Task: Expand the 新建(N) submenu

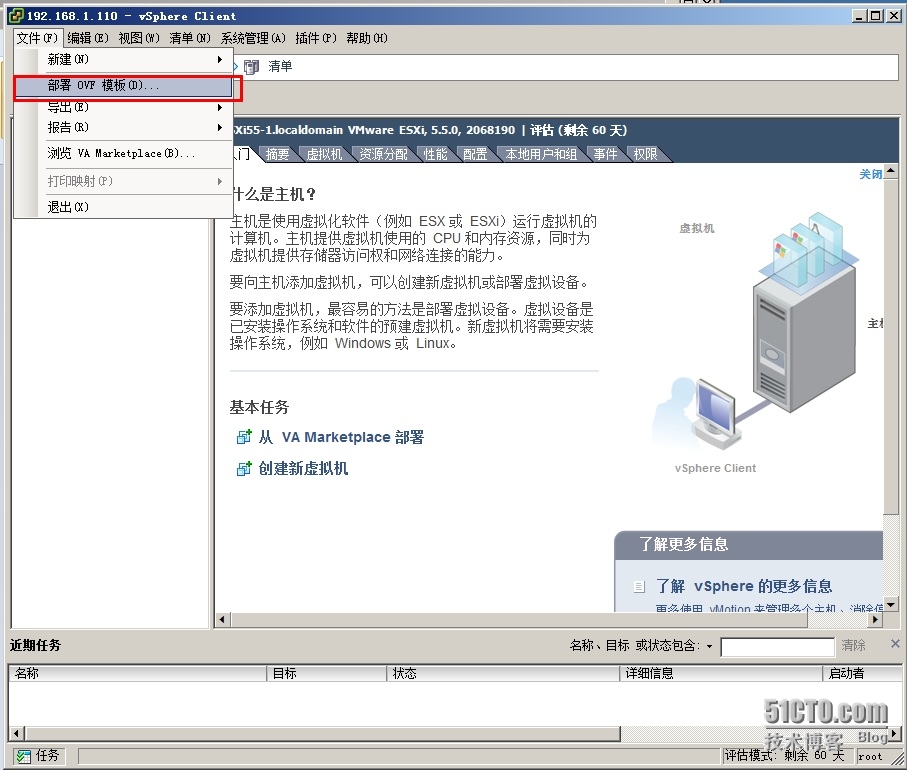Action: click(x=123, y=59)
